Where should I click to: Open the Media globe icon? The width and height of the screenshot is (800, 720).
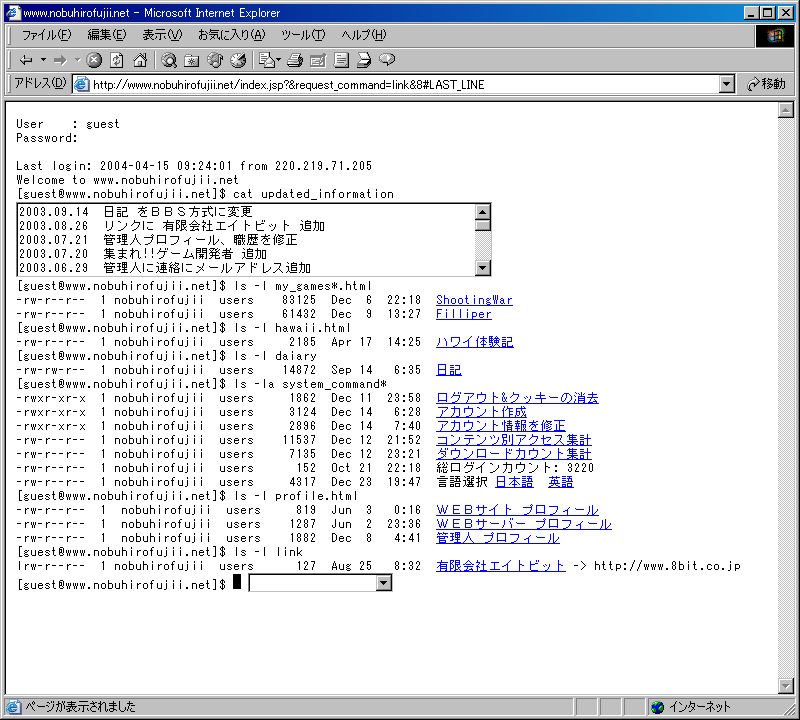click(x=215, y=60)
